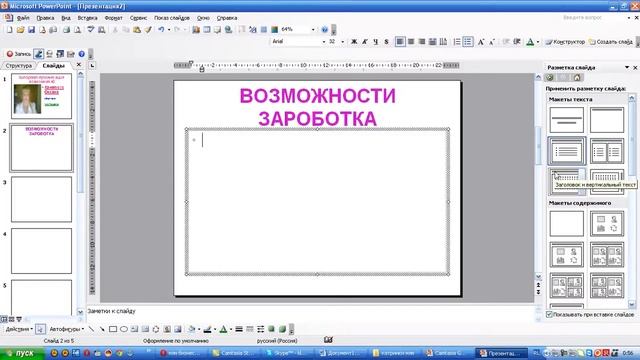Select the Arrow drawing tool
The height and width of the screenshot is (360, 640).
[102, 329]
